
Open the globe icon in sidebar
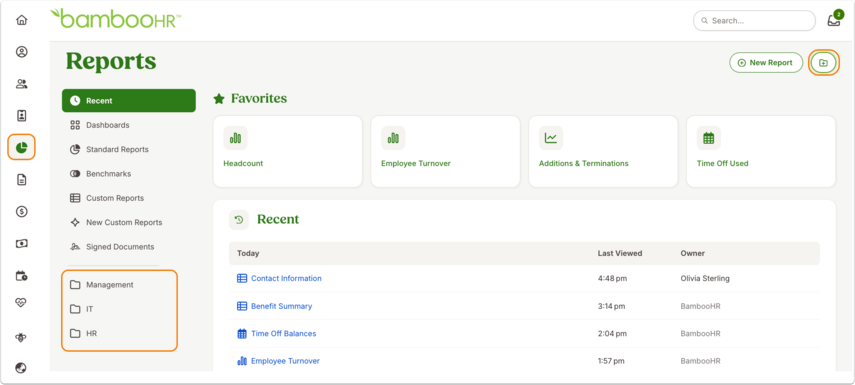coord(21,368)
